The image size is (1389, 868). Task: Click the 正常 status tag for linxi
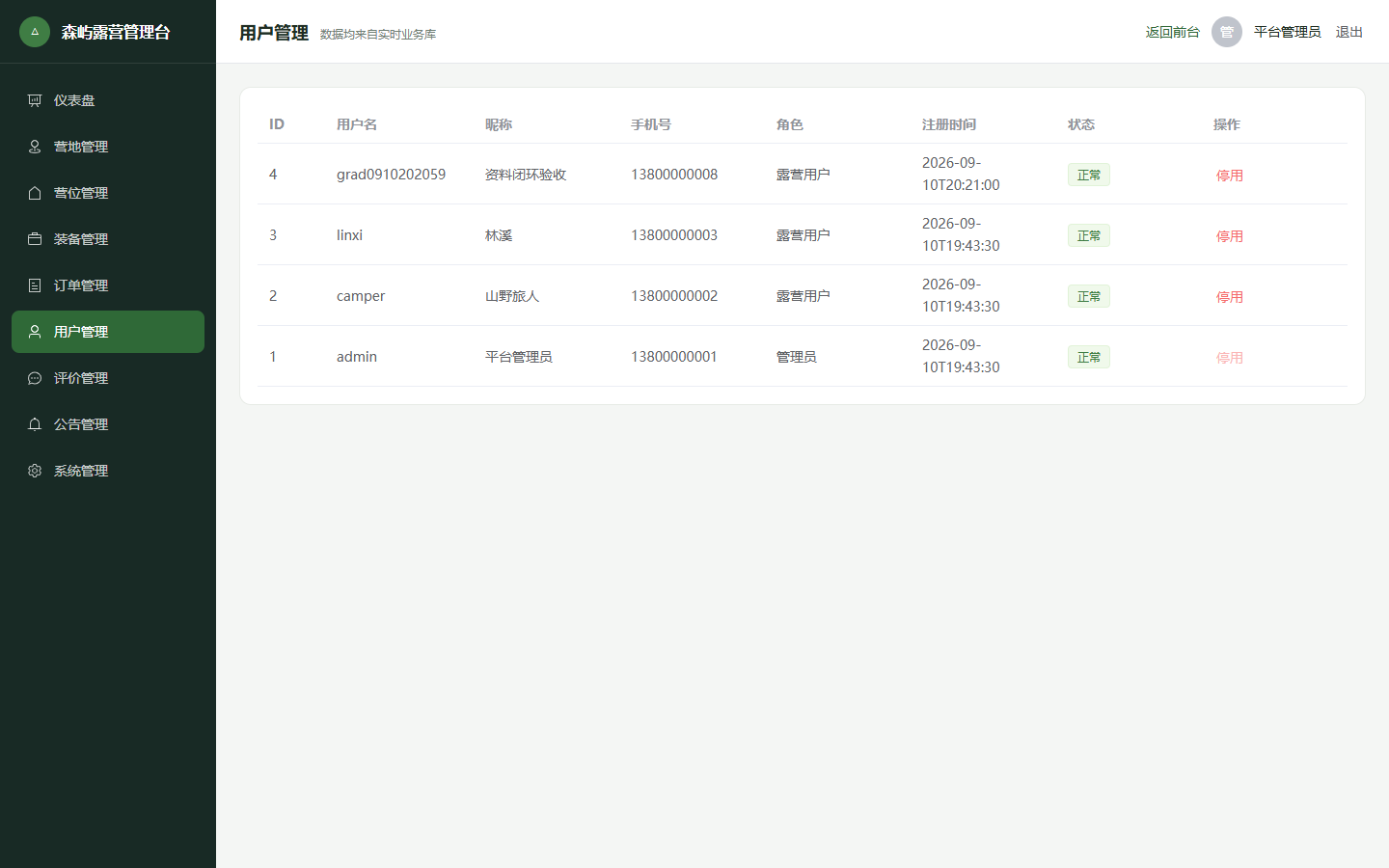click(1089, 235)
